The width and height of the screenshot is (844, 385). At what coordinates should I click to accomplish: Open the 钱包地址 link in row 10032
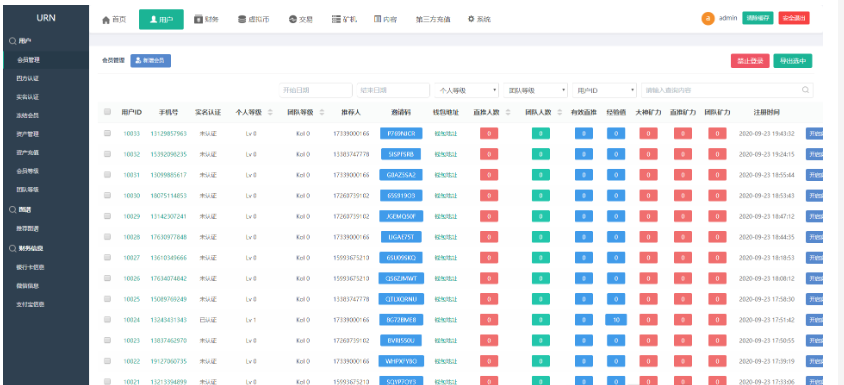click(446, 155)
